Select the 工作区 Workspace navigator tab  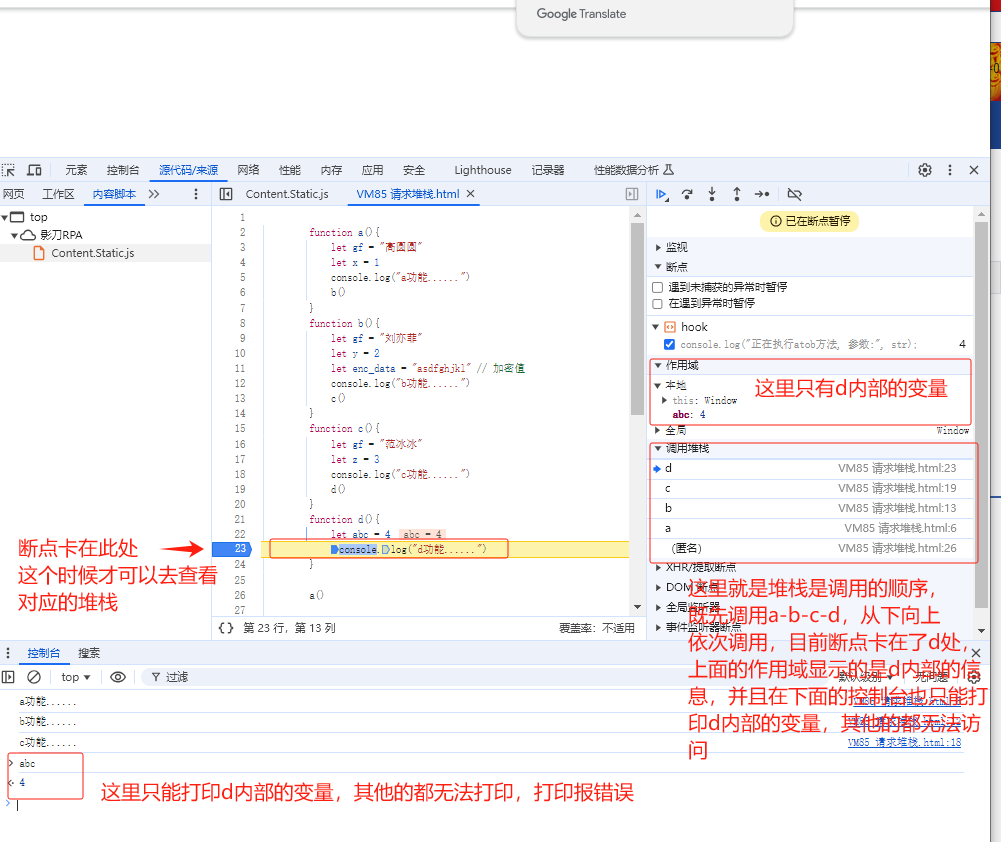pos(58,194)
